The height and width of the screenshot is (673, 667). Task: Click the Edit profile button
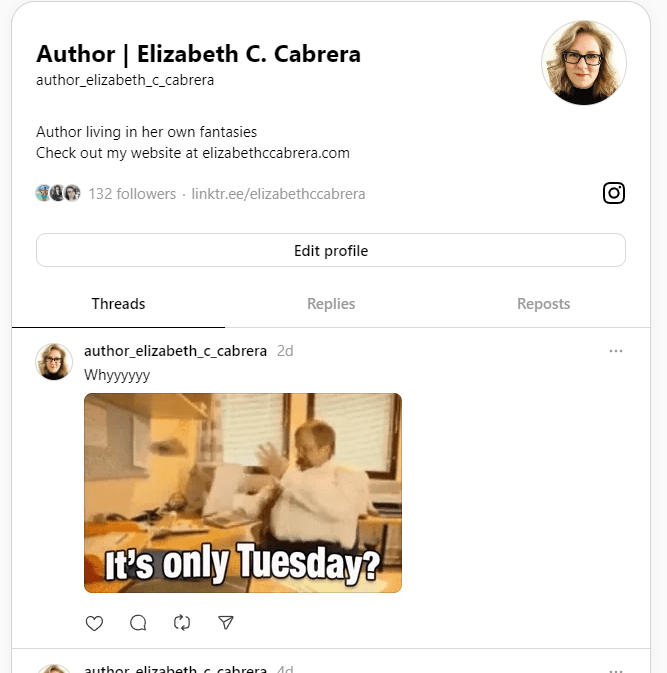[x=331, y=250]
